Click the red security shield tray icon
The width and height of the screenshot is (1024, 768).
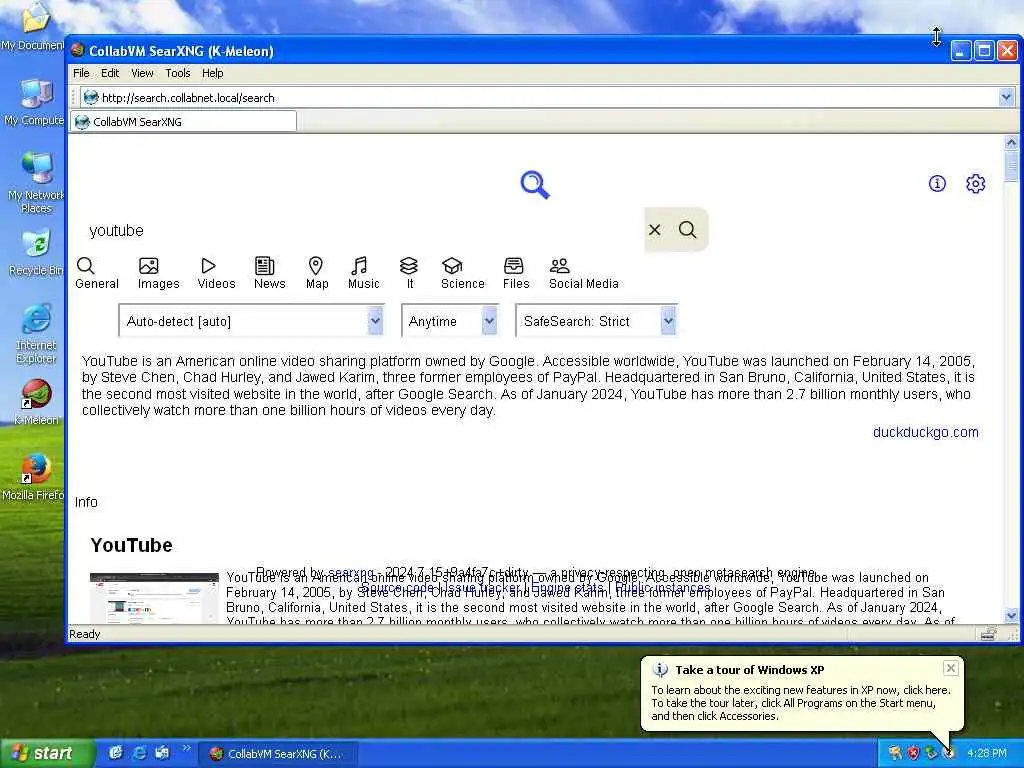tap(913, 753)
